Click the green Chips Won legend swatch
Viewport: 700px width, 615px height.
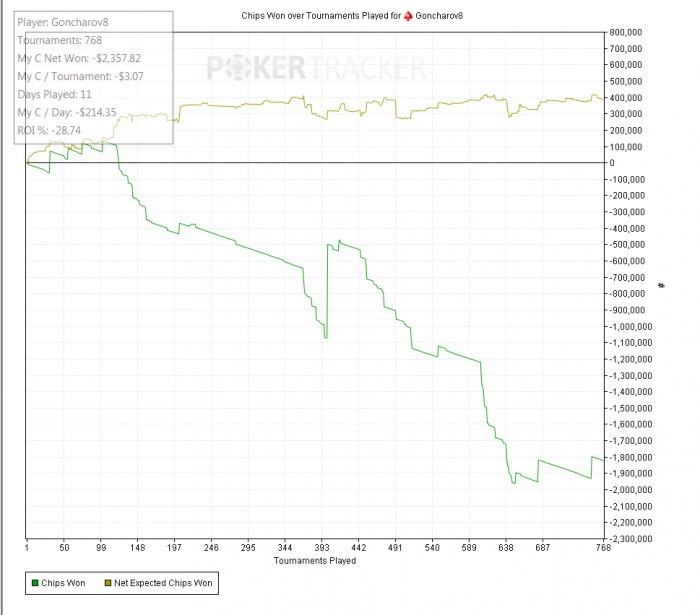(35, 583)
